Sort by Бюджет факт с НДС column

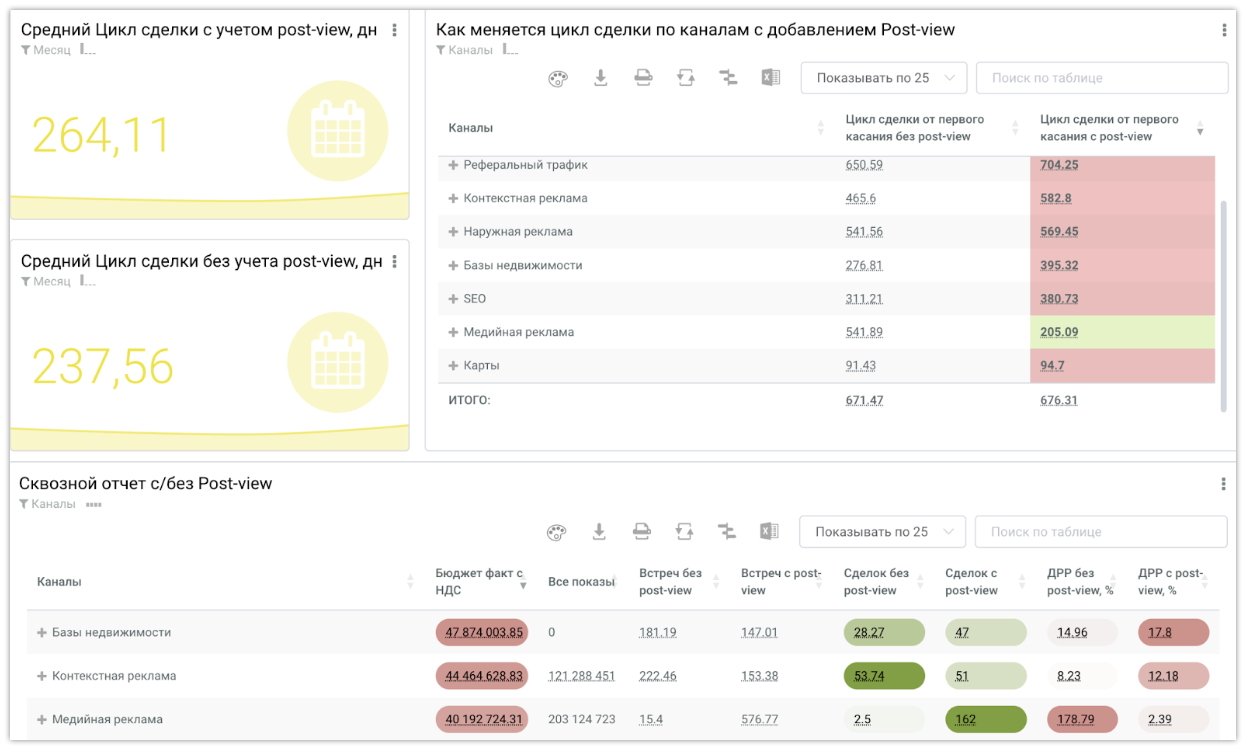click(479, 581)
